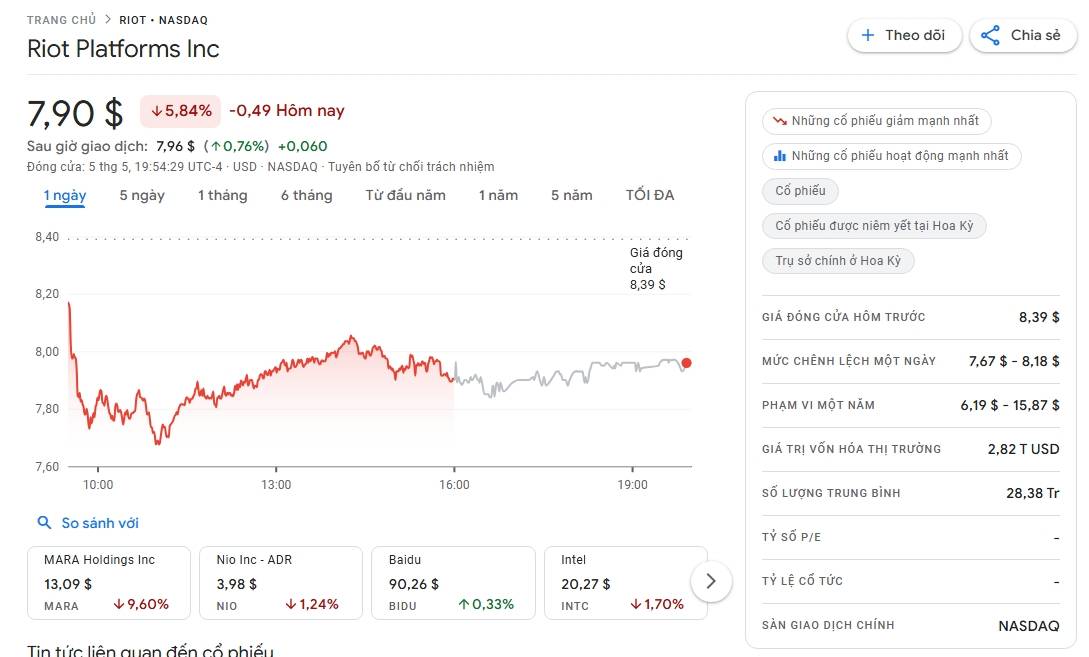Click the TỶ SỐ P/E label
This screenshot has width=1089, height=657.
pyautogui.click(x=791, y=537)
